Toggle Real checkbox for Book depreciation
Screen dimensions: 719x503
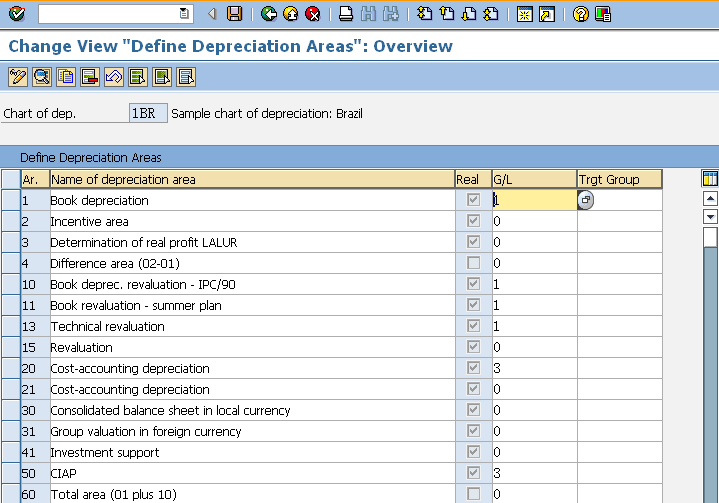tap(473, 200)
